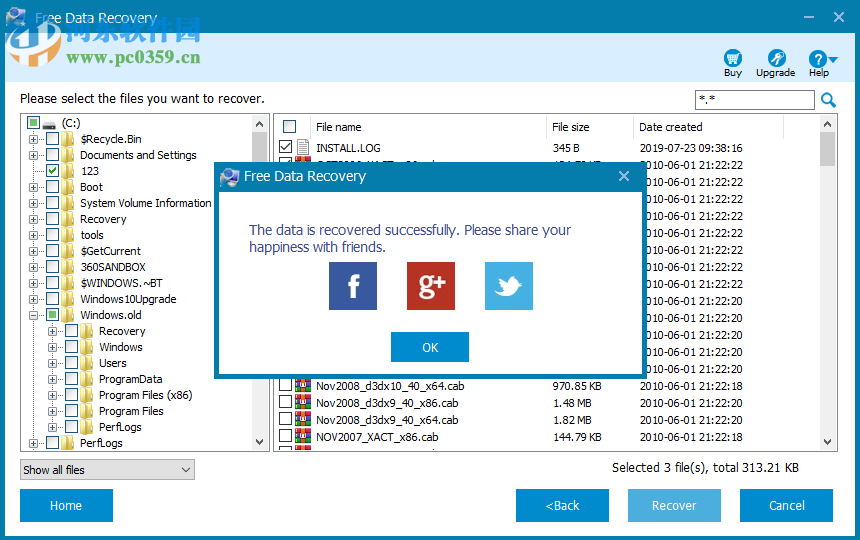Click the Buy cart icon
This screenshot has width=860, height=540.
pos(733,58)
